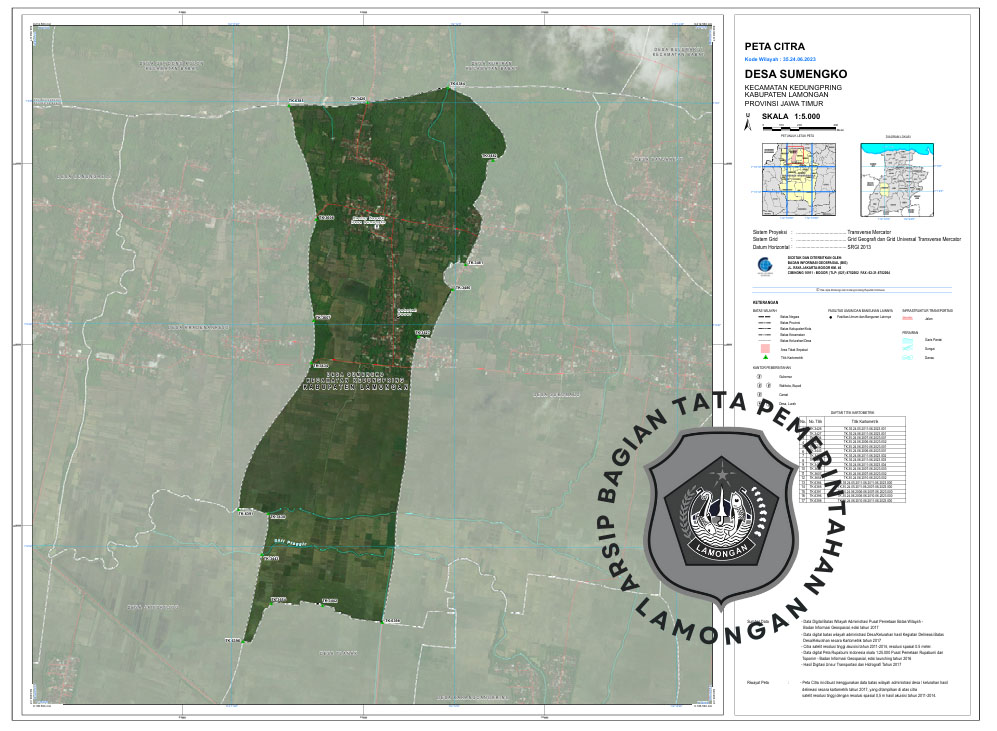Click the scale bar under SKALA 1:5.000
Image resolution: width=997 pixels, height=731 pixels.
click(x=801, y=126)
